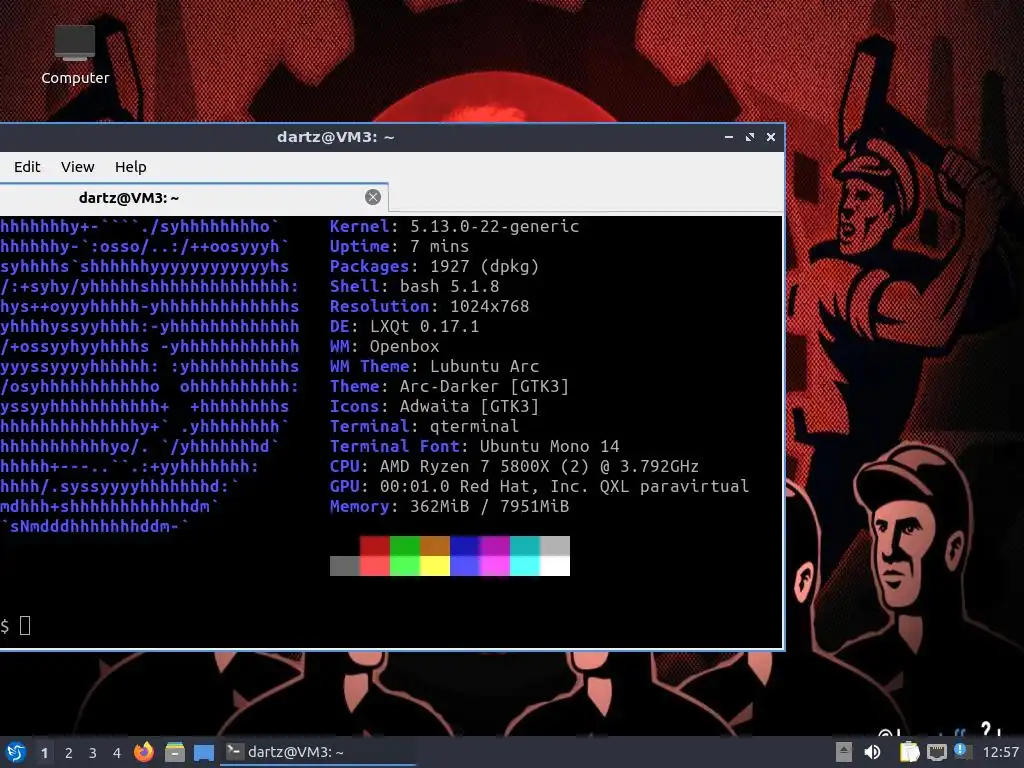The image size is (1024, 768).
Task: Click the red color block in neofetch palette
Action: point(375,546)
